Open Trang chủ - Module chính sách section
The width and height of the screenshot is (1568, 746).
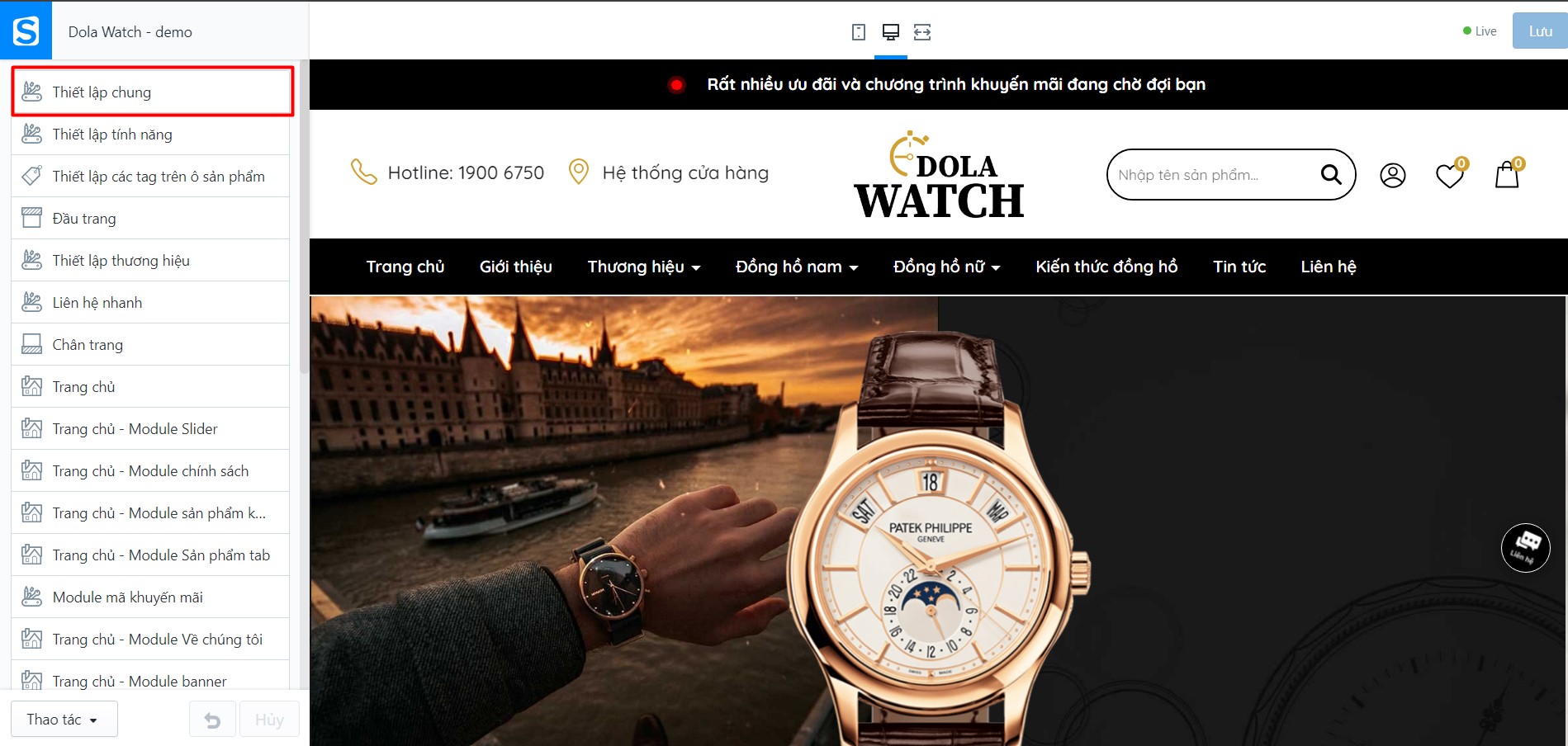[150, 470]
